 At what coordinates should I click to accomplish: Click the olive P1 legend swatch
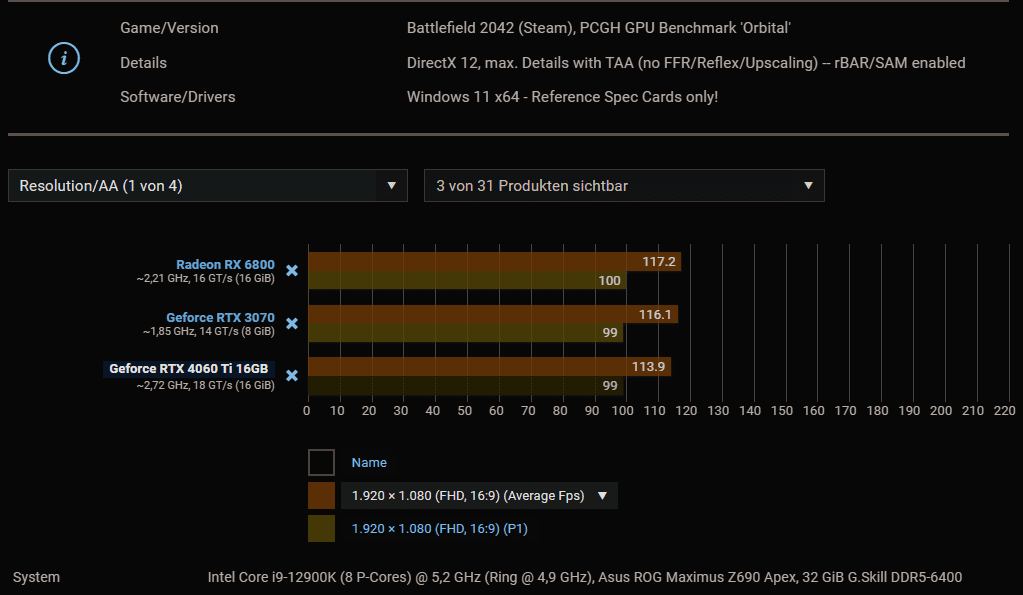coord(321,528)
